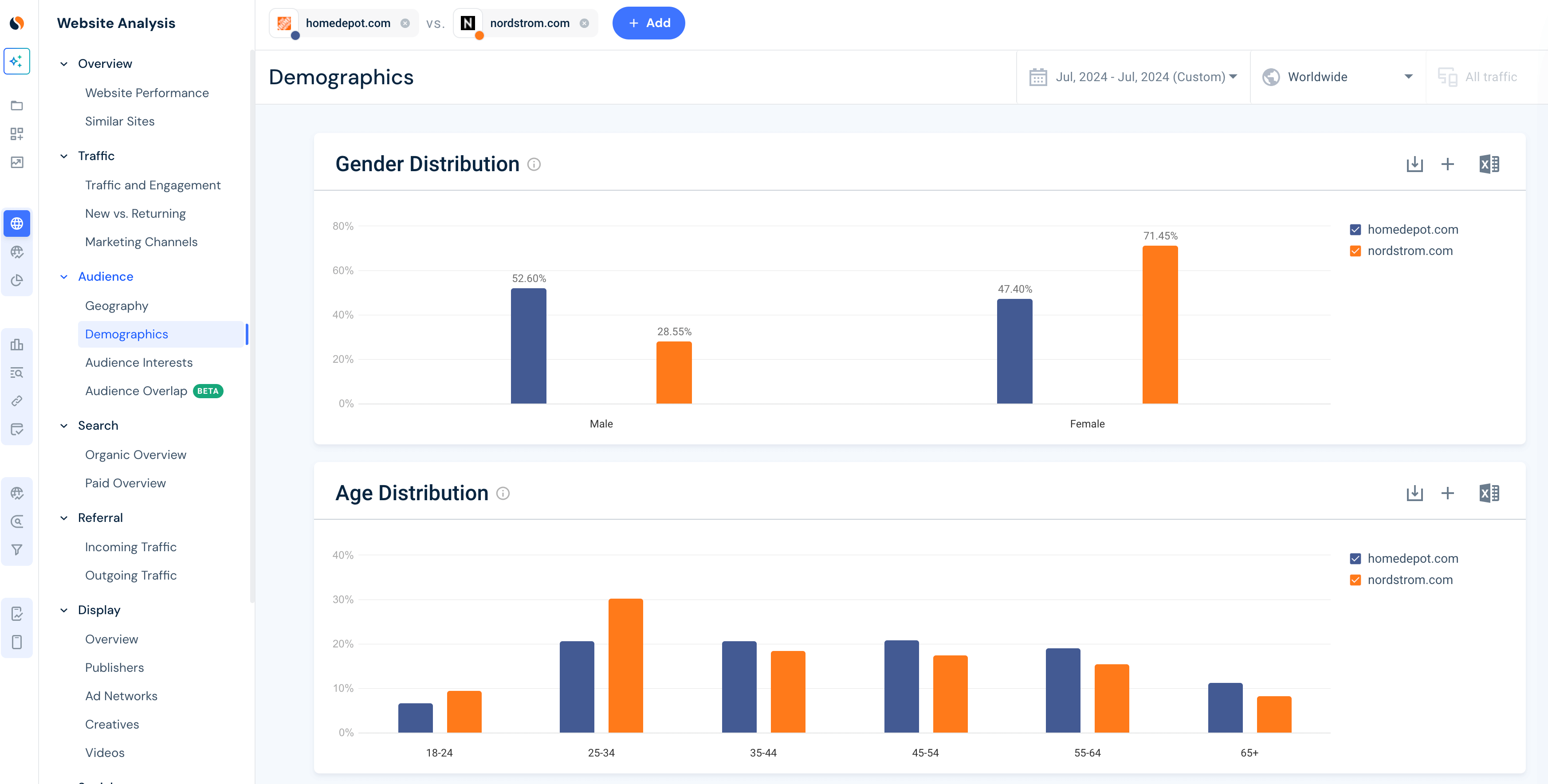1548x784 pixels.
Task: Uncheck nordstrom.com in Gender Distribution legend
Action: [1355, 251]
